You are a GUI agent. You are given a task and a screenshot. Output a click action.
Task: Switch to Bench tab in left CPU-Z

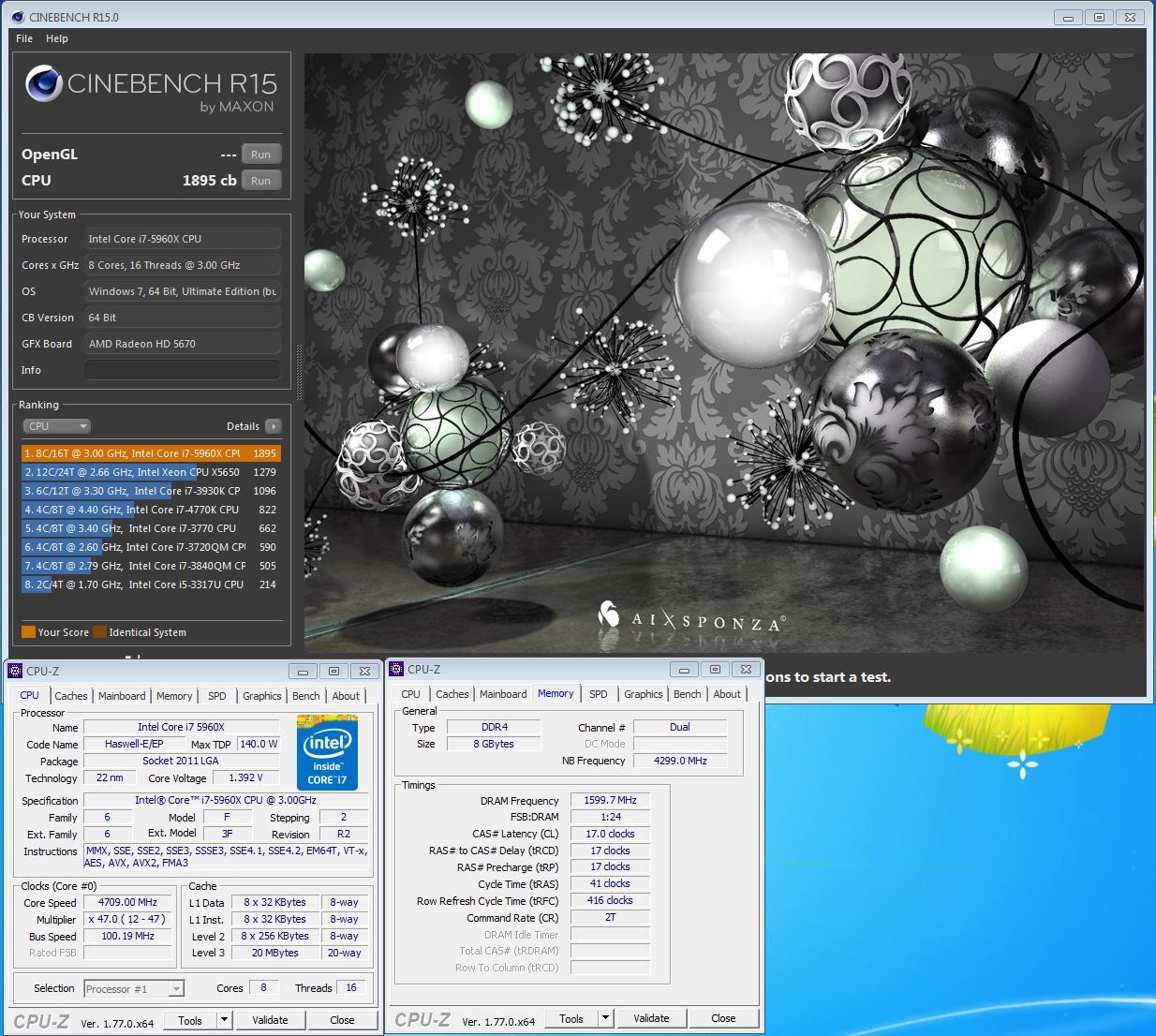tap(306, 696)
